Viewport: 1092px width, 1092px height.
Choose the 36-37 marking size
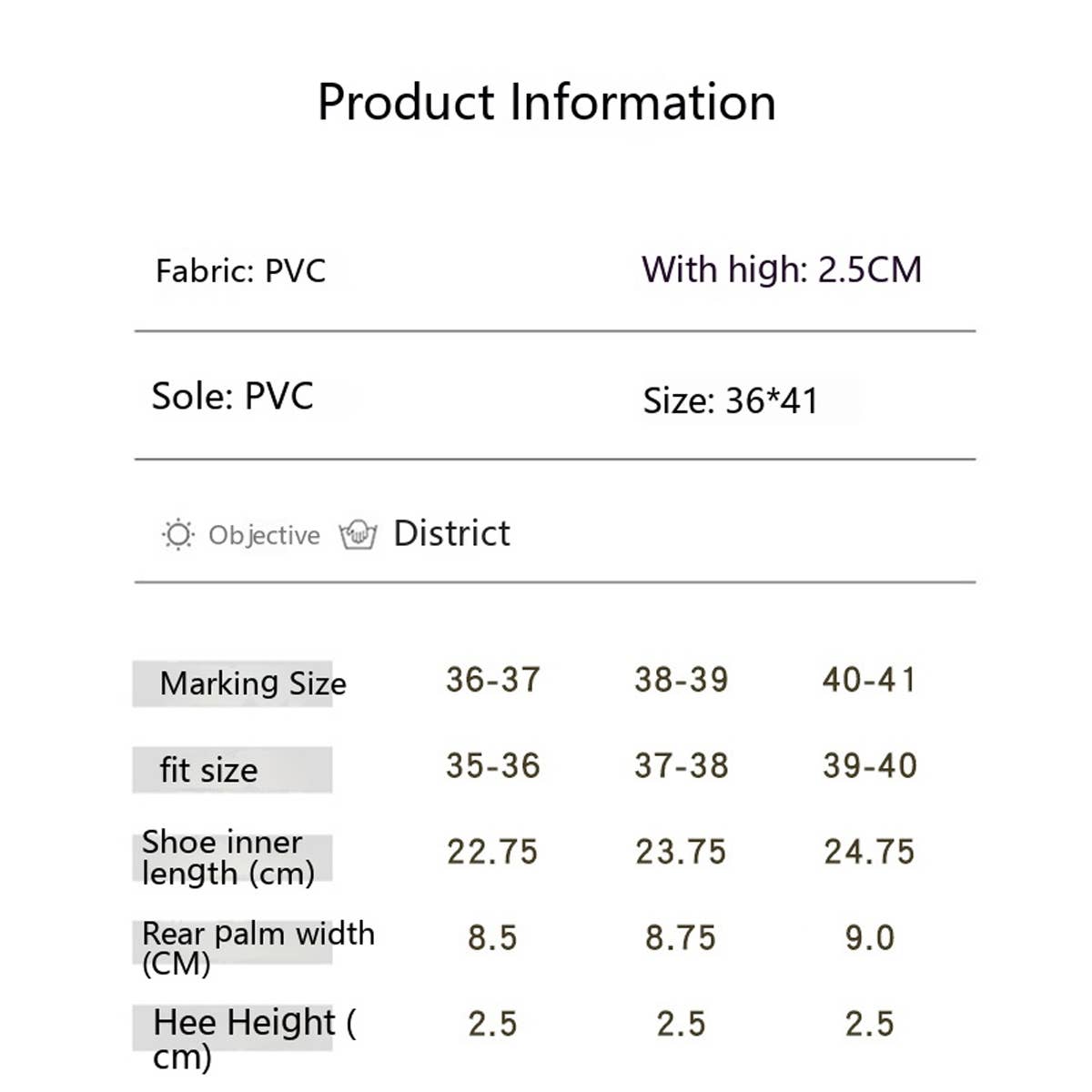(x=493, y=680)
